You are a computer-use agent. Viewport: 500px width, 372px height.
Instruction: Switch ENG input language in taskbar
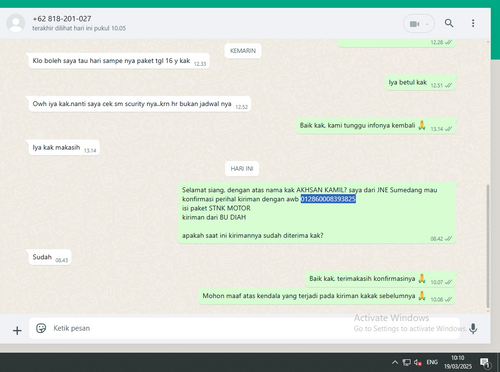pyautogui.click(x=432, y=362)
